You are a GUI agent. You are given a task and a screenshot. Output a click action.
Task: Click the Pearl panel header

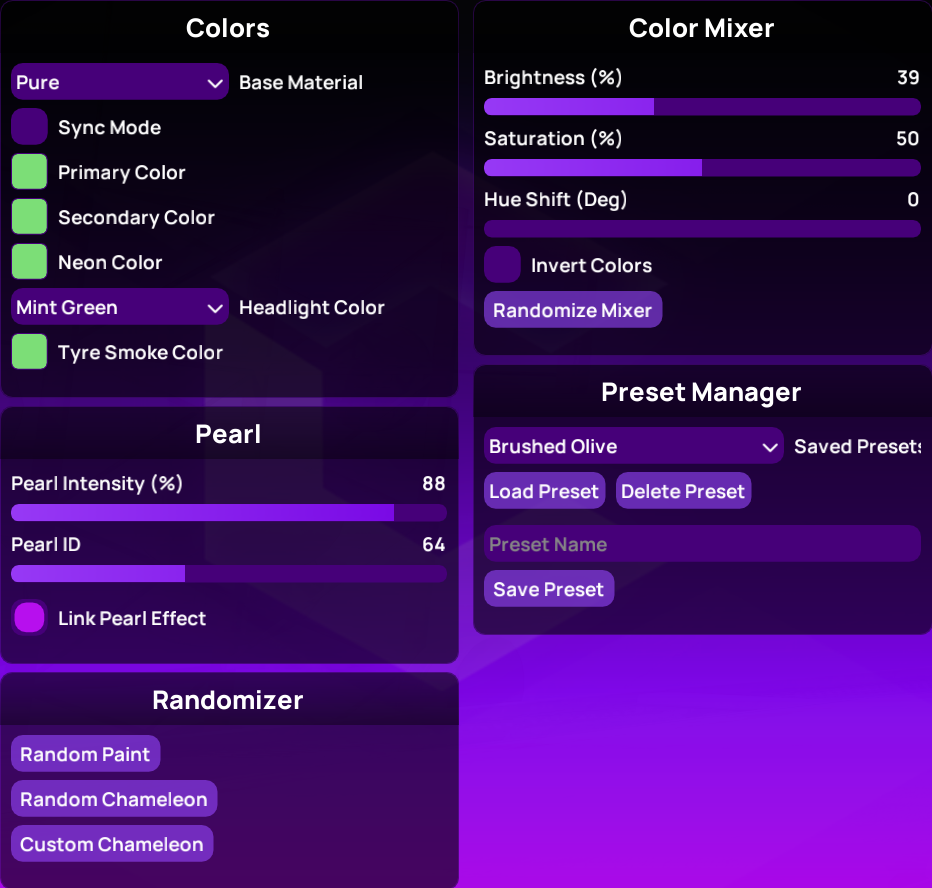229,434
